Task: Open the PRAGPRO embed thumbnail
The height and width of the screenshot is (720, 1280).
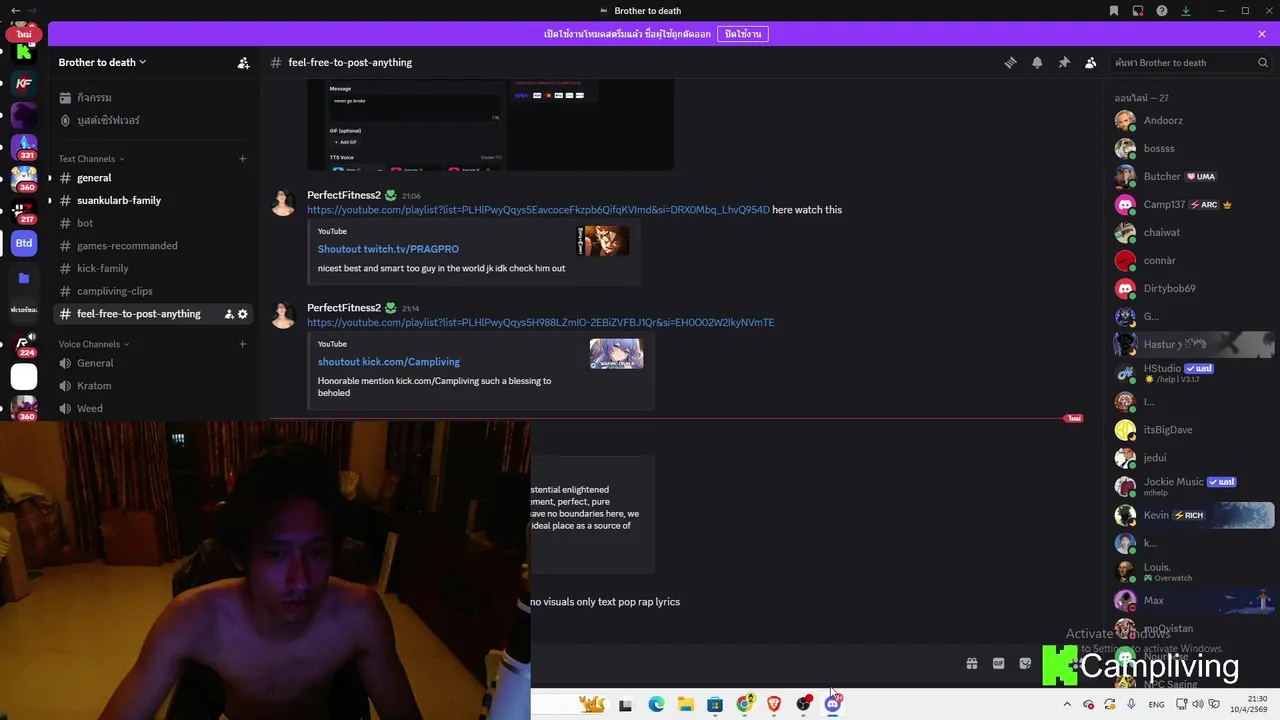Action: [603, 241]
